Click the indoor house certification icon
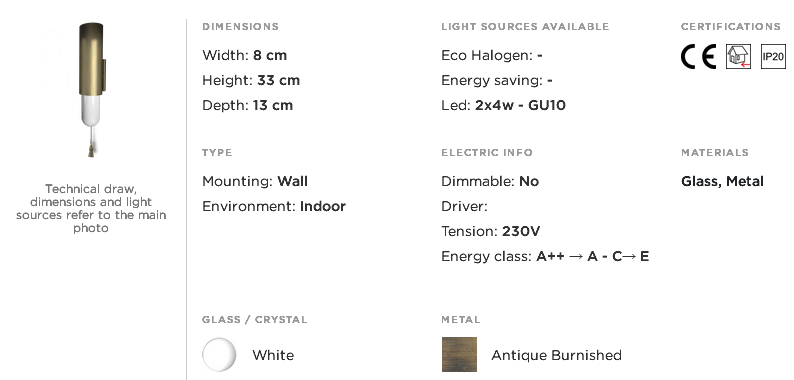Viewport: 794px width, 380px height. pyautogui.click(x=738, y=56)
